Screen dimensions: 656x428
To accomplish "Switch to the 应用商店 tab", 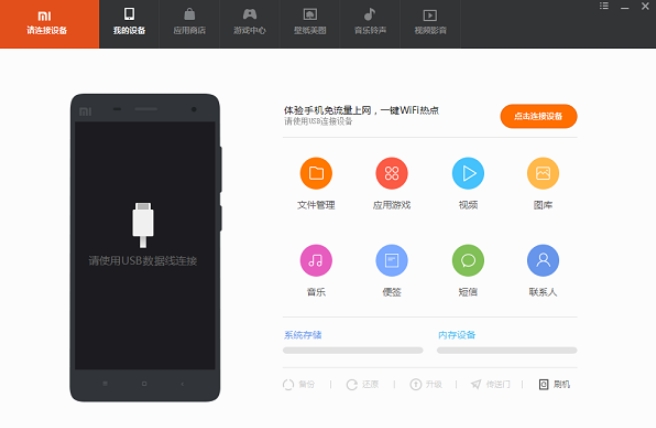I will [190, 24].
